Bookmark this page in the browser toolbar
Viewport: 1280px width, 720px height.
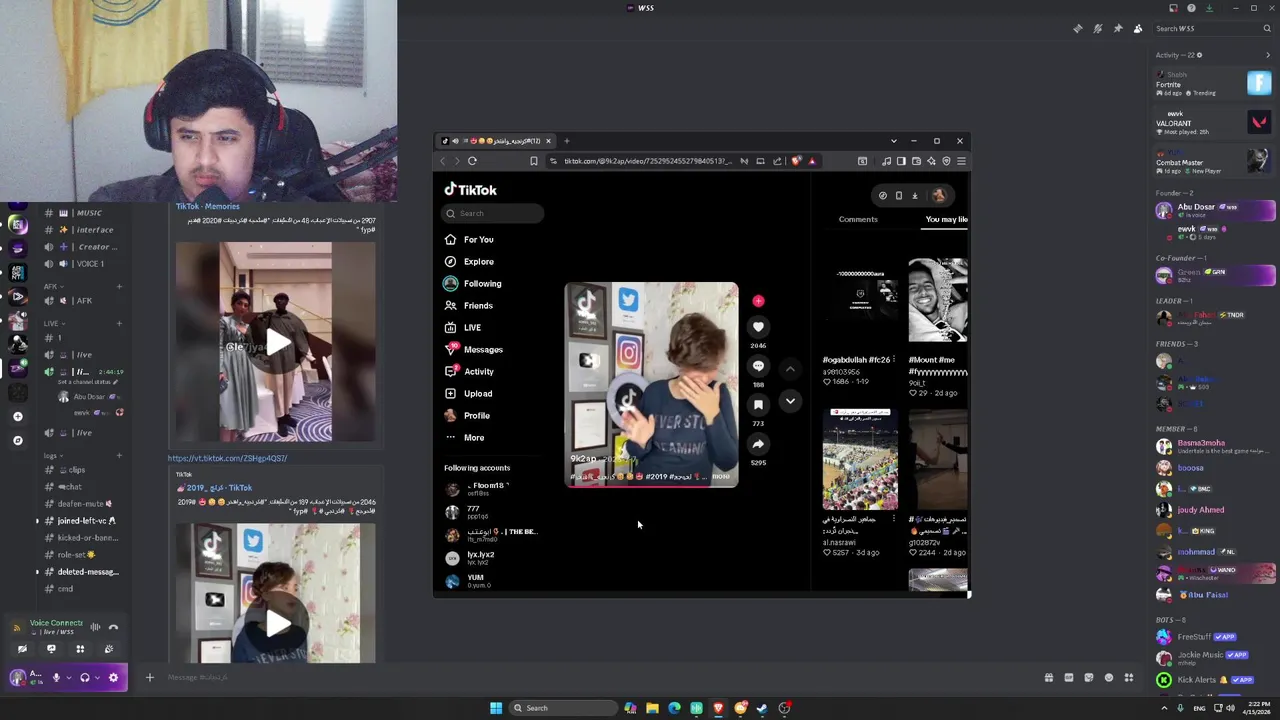(x=534, y=161)
